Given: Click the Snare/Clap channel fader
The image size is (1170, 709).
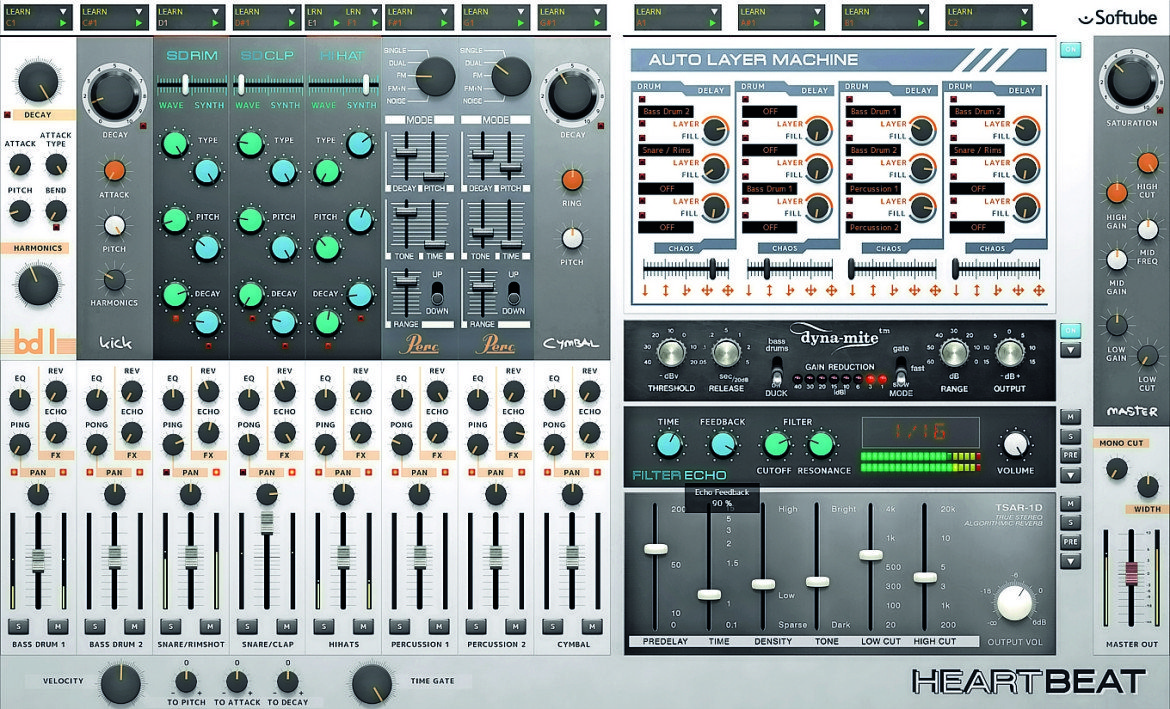Looking at the screenshot, I should click(x=266, y=522).
